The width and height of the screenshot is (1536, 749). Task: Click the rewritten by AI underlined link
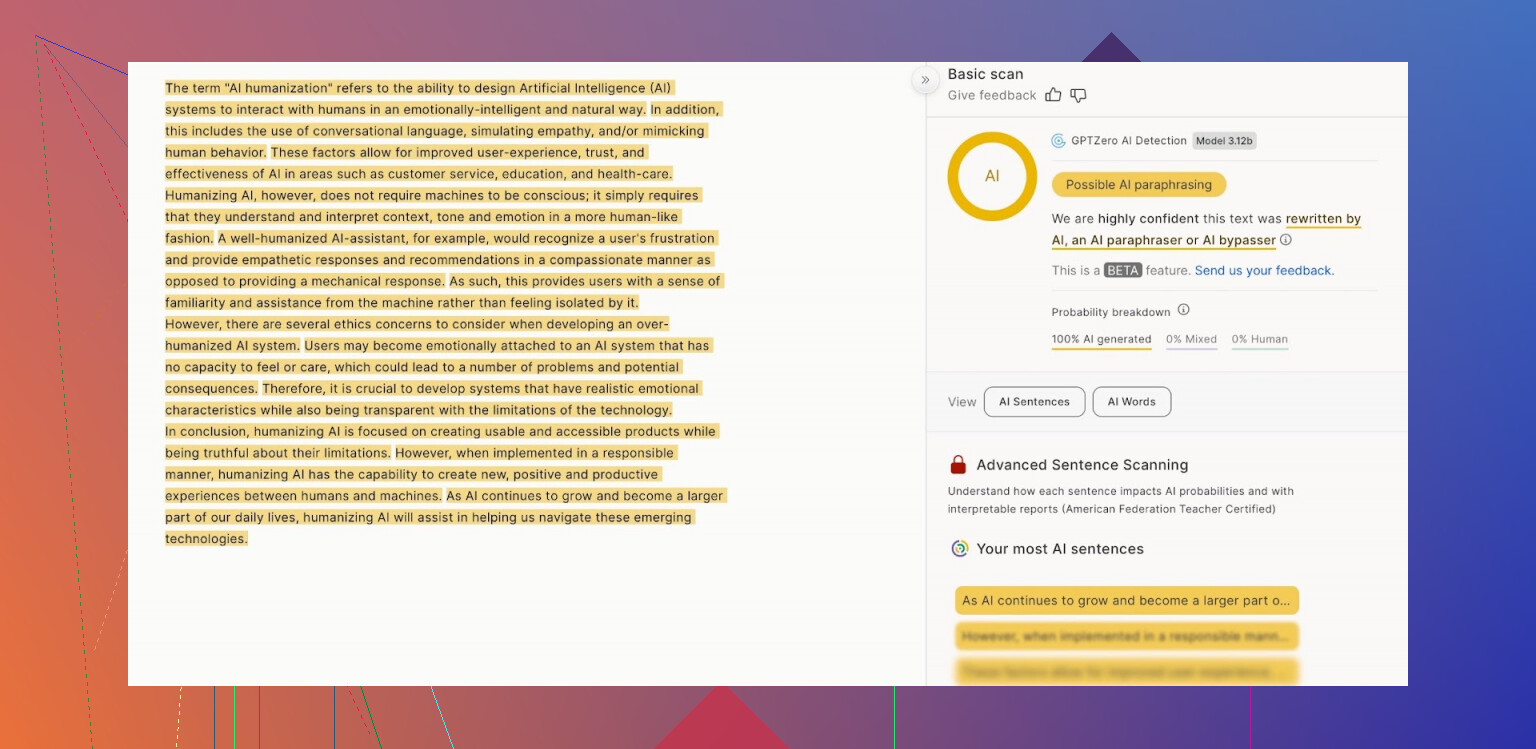click(1323, 219)
